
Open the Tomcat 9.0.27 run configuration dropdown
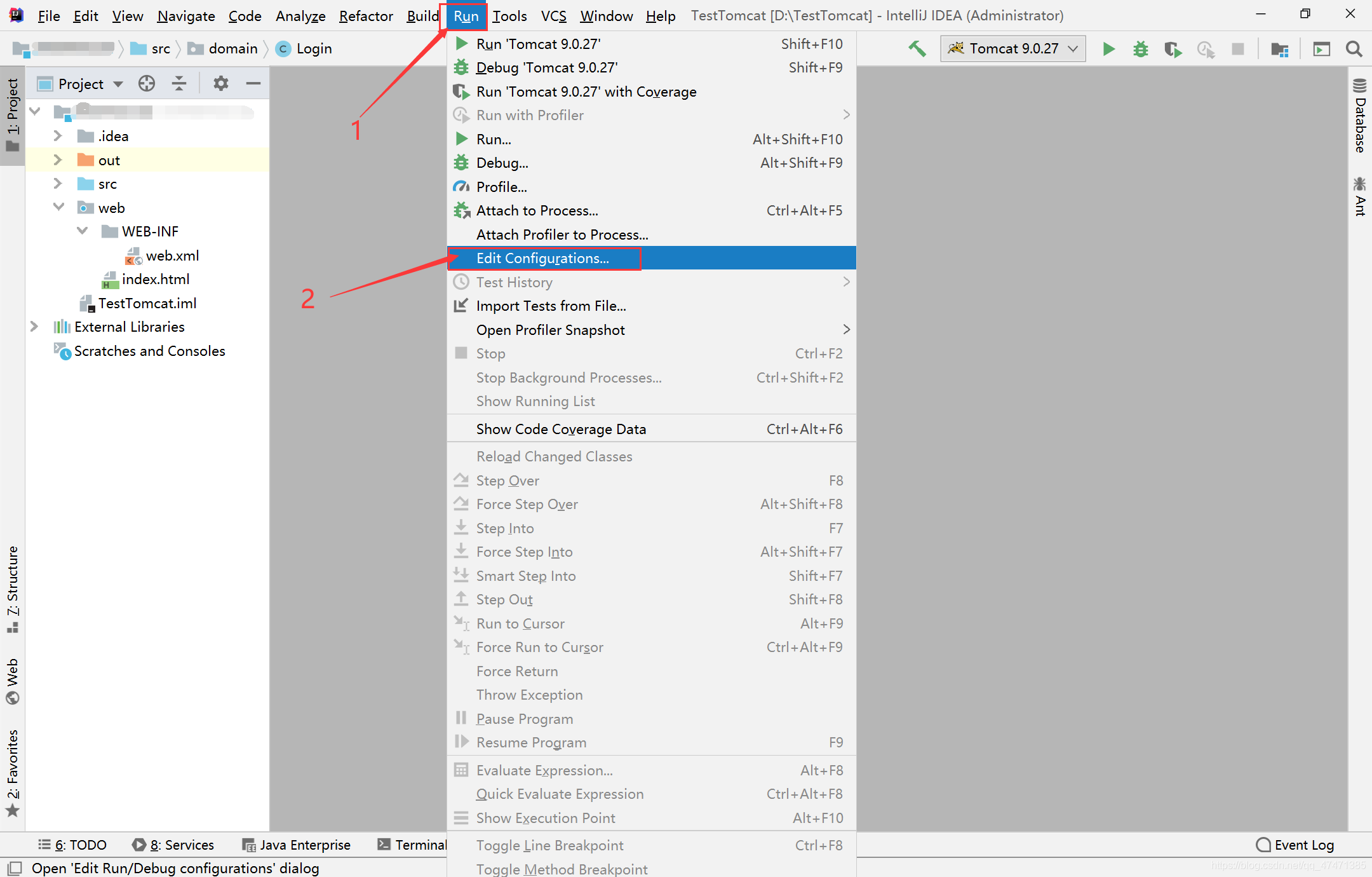click(1013, 49)
